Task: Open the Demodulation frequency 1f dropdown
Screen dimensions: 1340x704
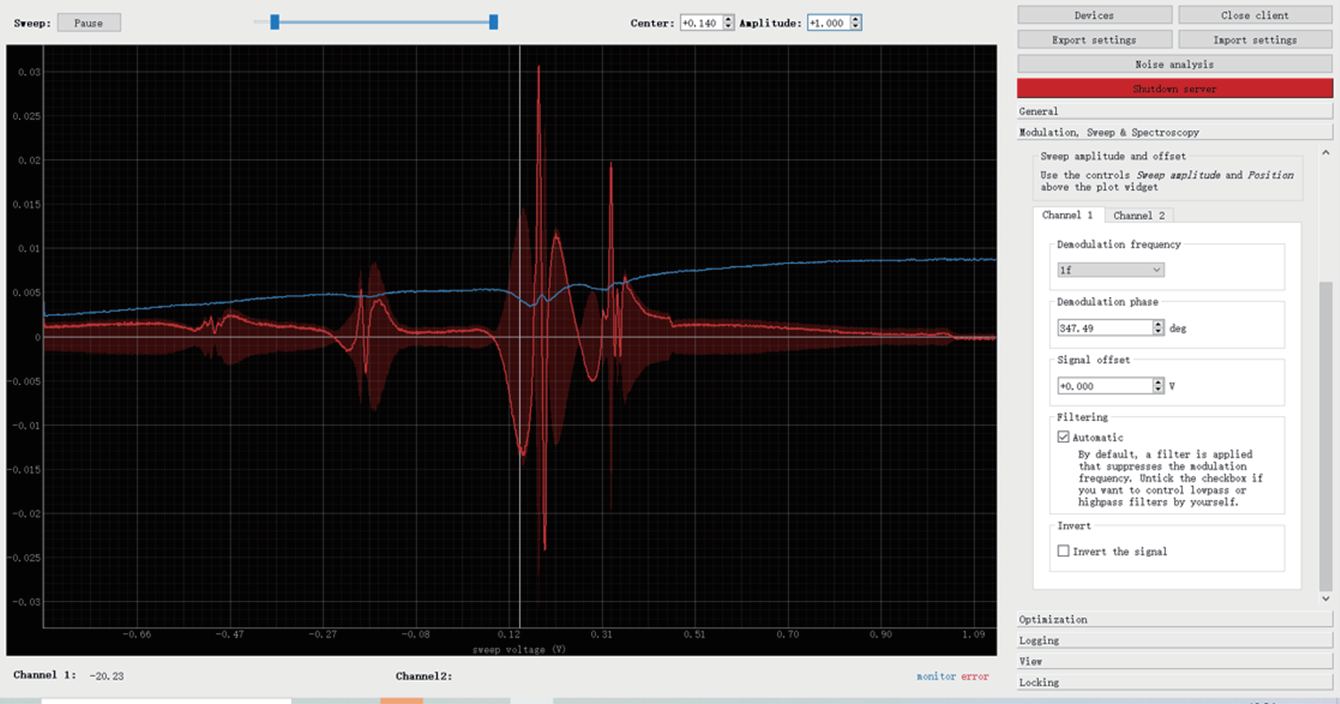Action: coord(1110,270)
